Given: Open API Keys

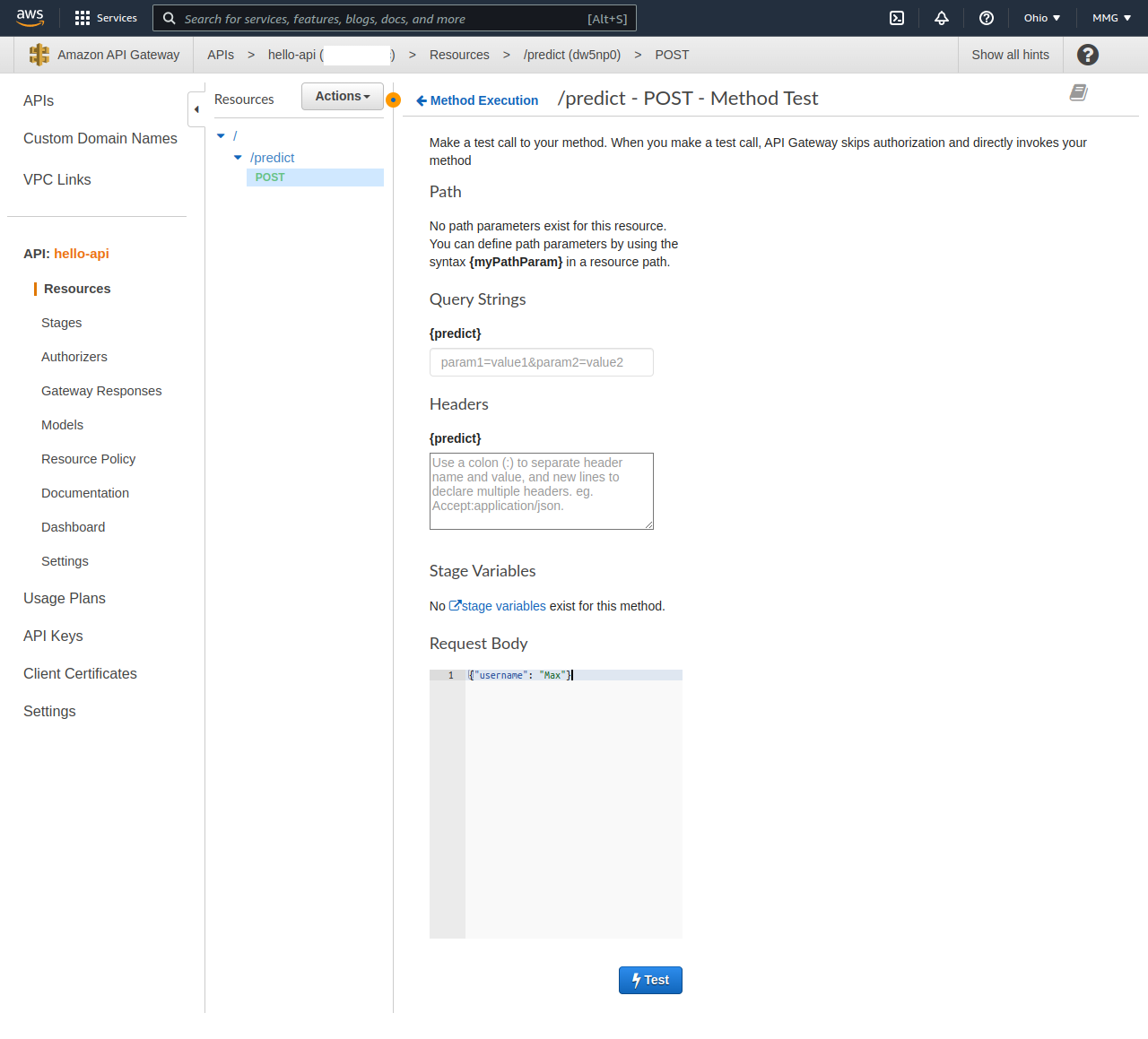Looking at the screenshot, I should coord(53,636).
